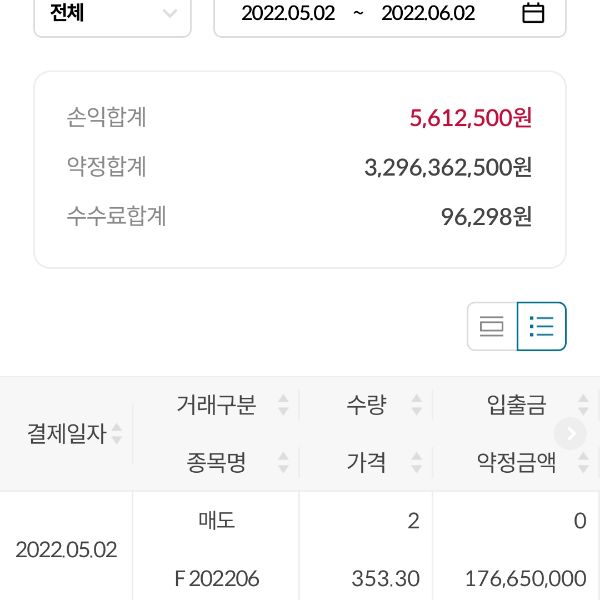Click the 손익합계 amount 5,612,500원

click(x=470, y=118)
